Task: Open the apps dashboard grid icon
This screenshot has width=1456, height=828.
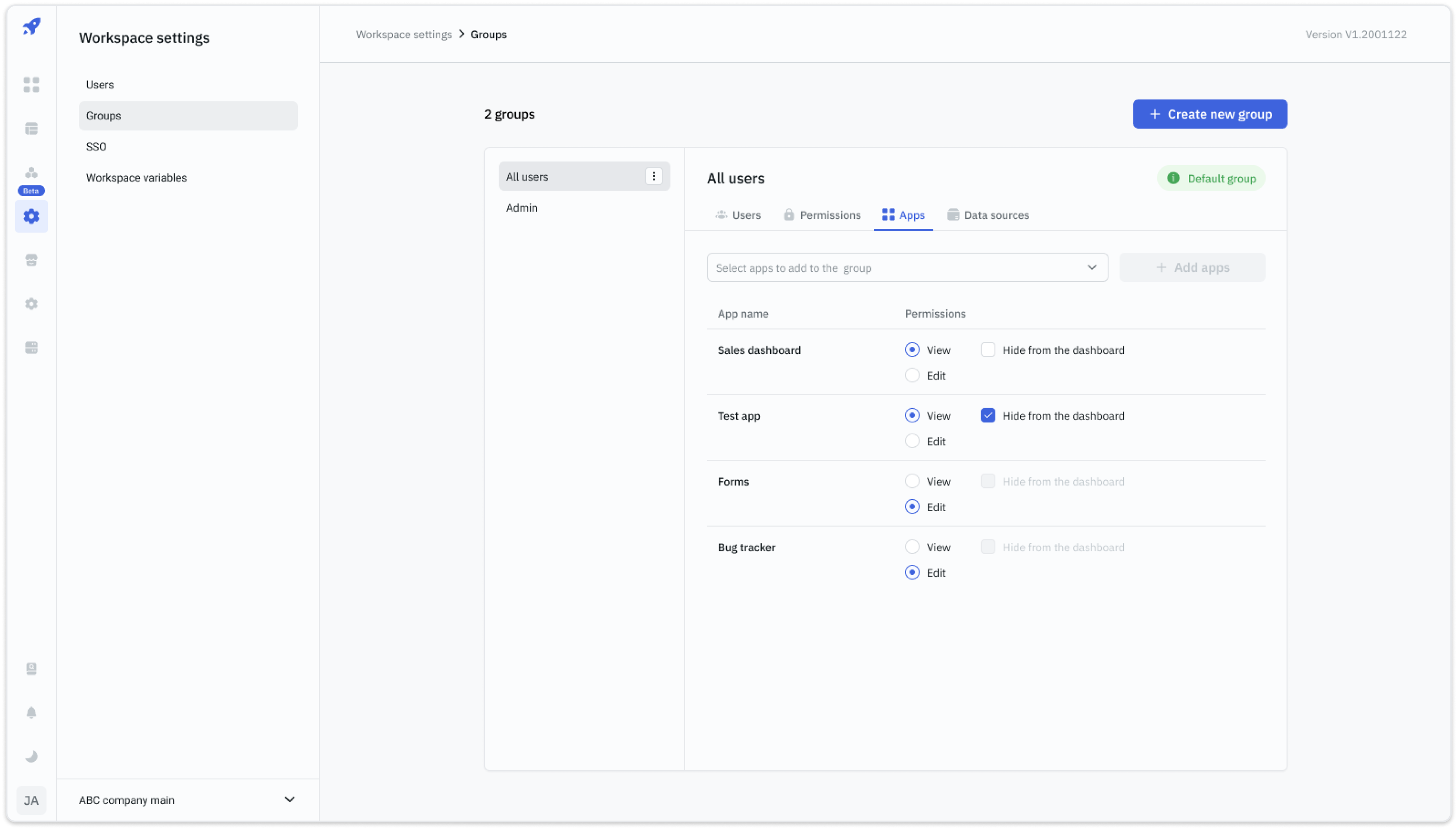Action: click(x=31, y=85)
